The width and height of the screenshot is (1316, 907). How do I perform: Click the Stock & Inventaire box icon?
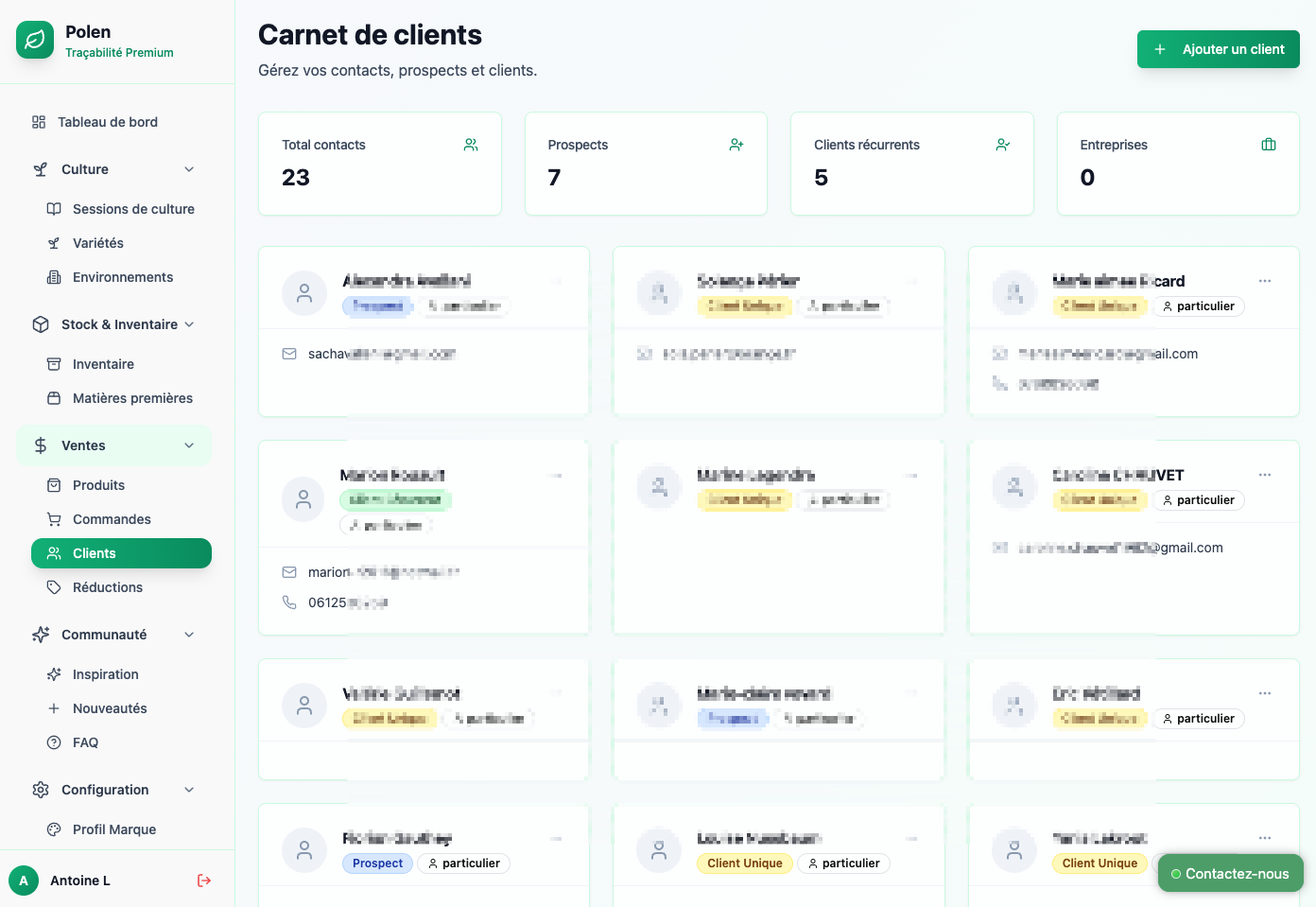pyautogui.click(x=41, y=324)
